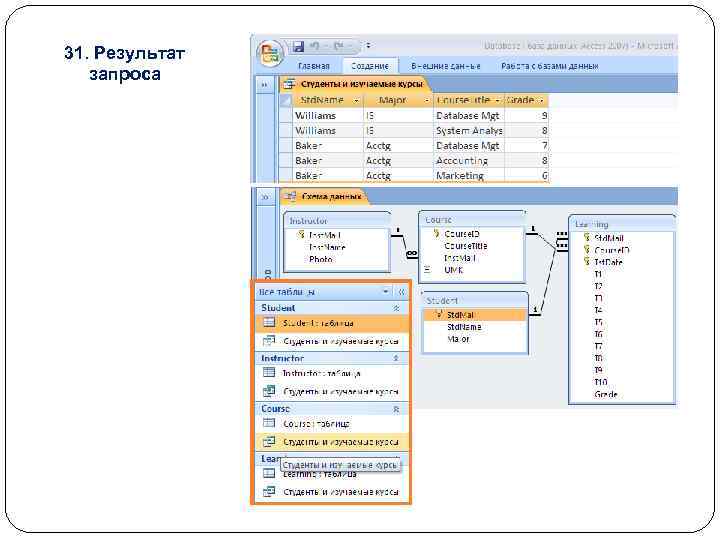Select the UMK field in Course table

click(454, 270)
